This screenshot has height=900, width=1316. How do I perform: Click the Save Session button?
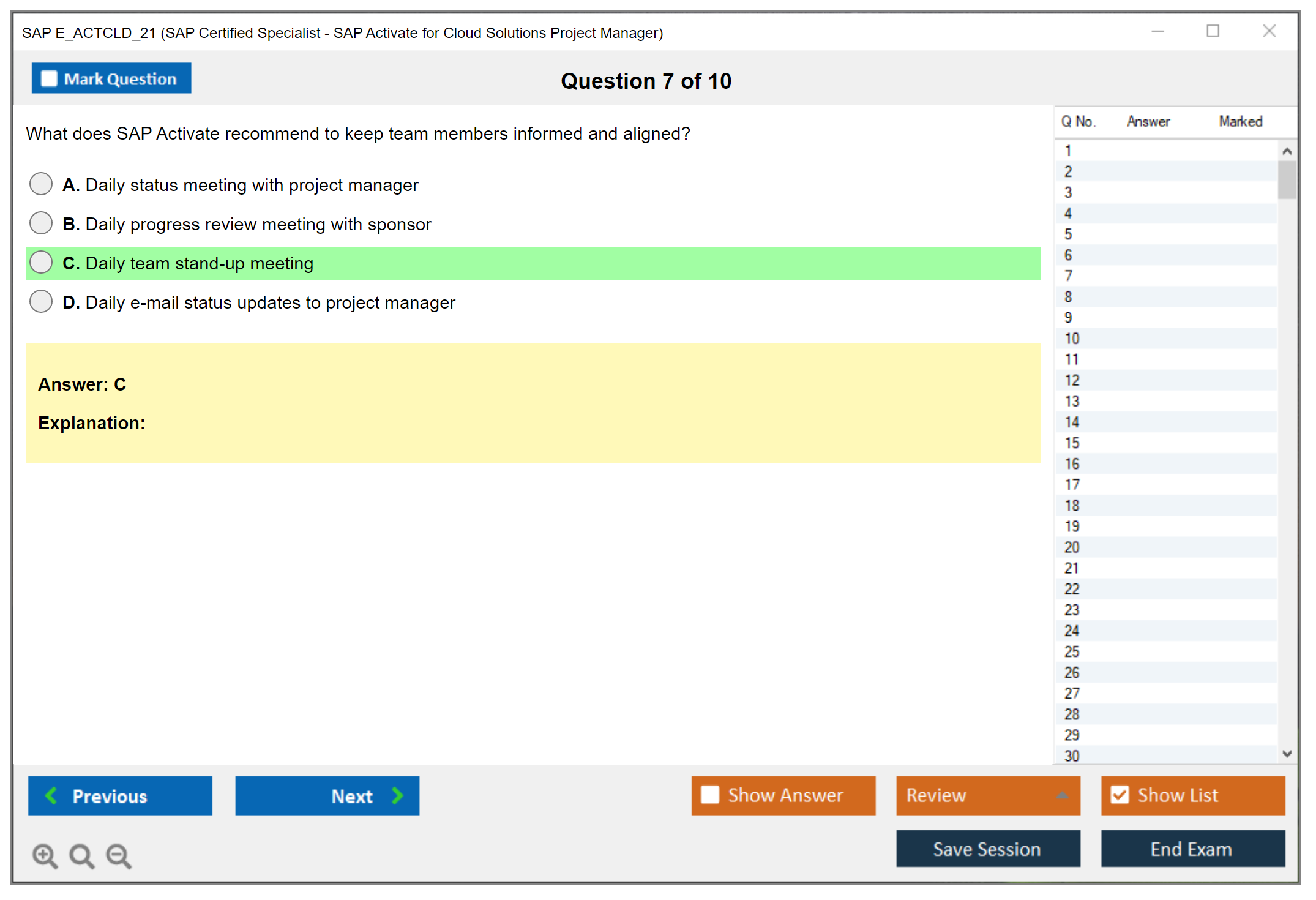987,849
